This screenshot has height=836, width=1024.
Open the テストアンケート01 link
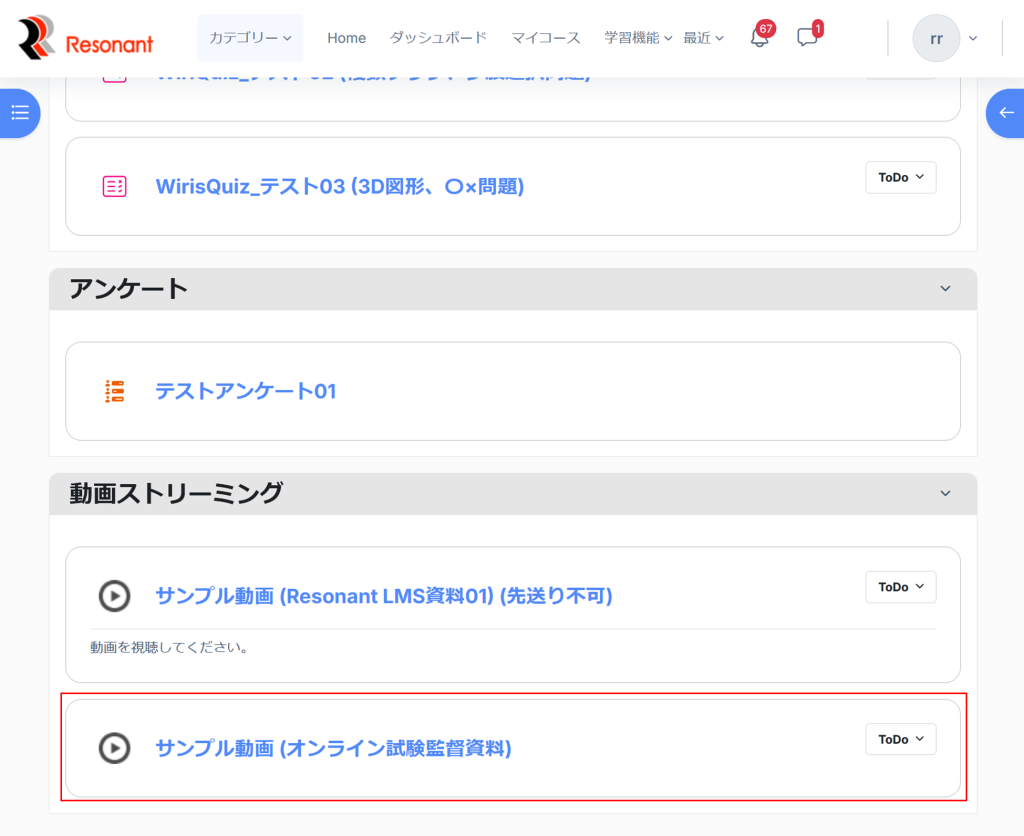[x=245, y=391]
